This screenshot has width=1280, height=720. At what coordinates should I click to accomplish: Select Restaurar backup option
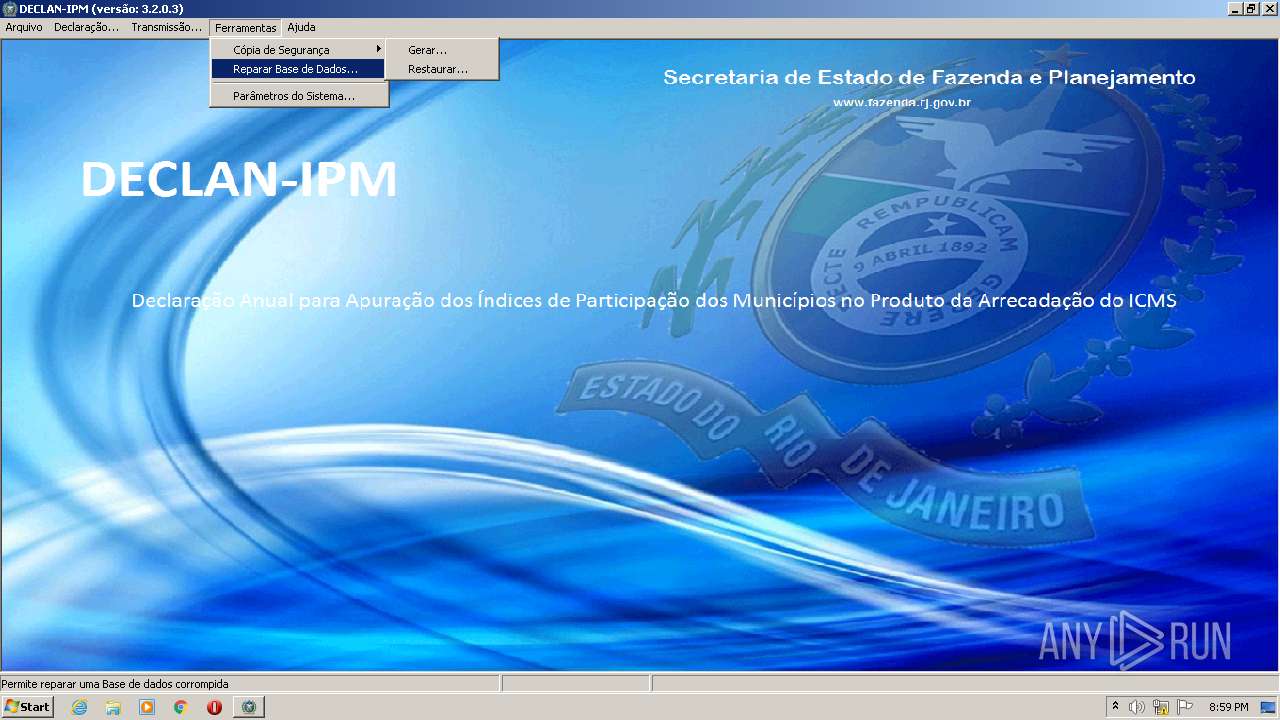[441, 69]
